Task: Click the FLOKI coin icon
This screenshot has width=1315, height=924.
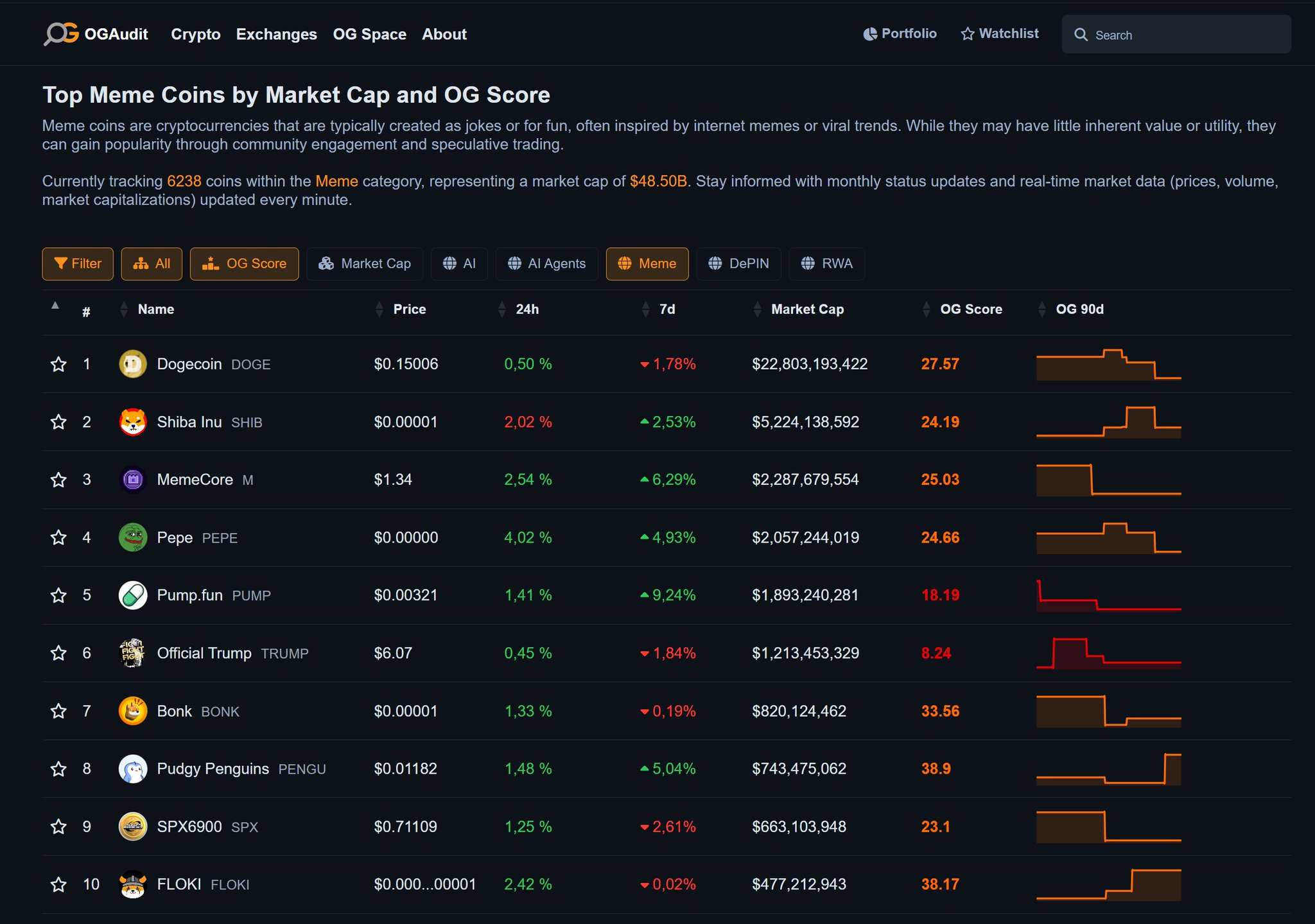Action: pos(133,884)
